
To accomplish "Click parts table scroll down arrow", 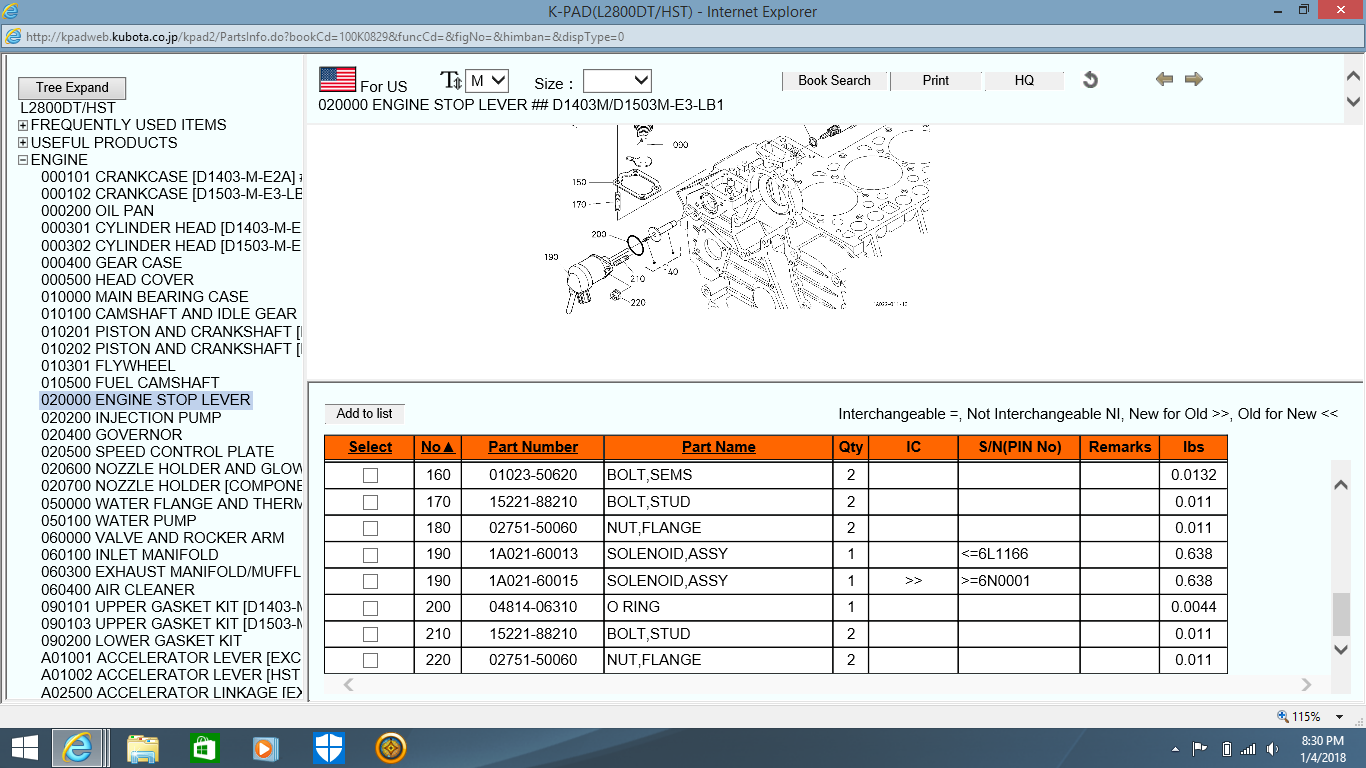I will tap(1342, 650).
